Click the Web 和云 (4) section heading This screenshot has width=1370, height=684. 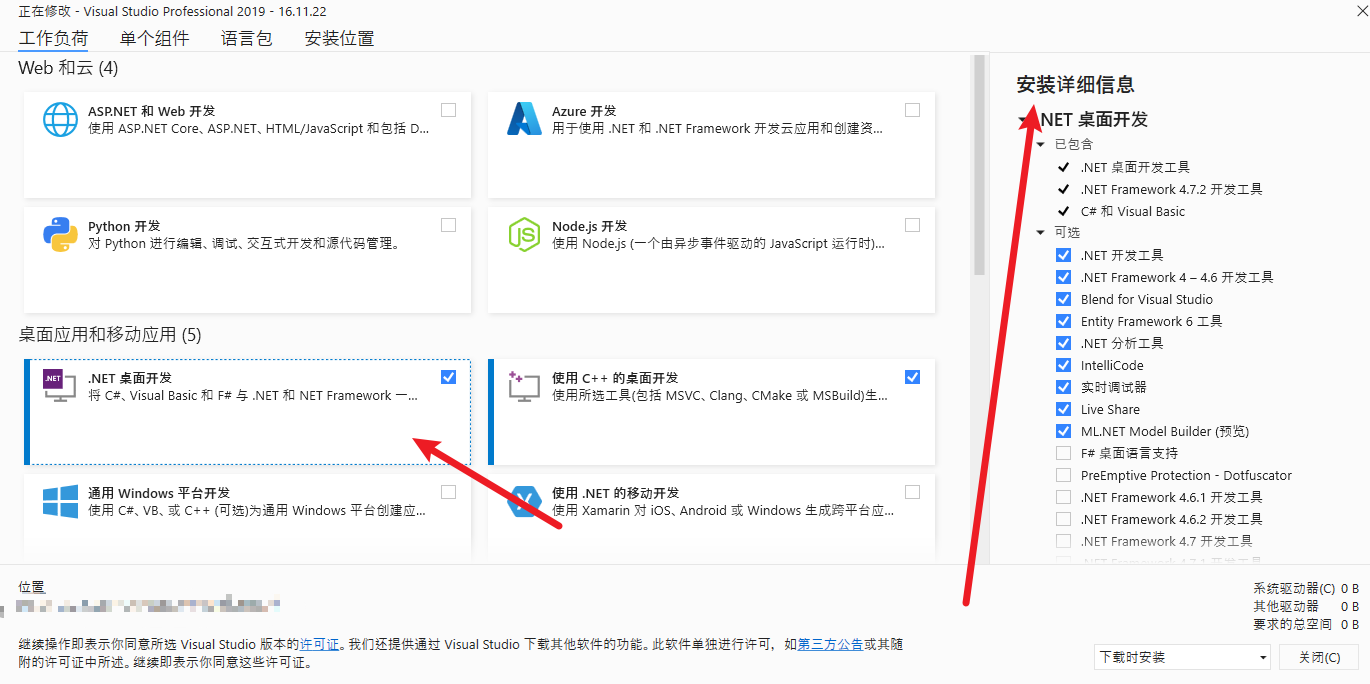click(68, 68)
